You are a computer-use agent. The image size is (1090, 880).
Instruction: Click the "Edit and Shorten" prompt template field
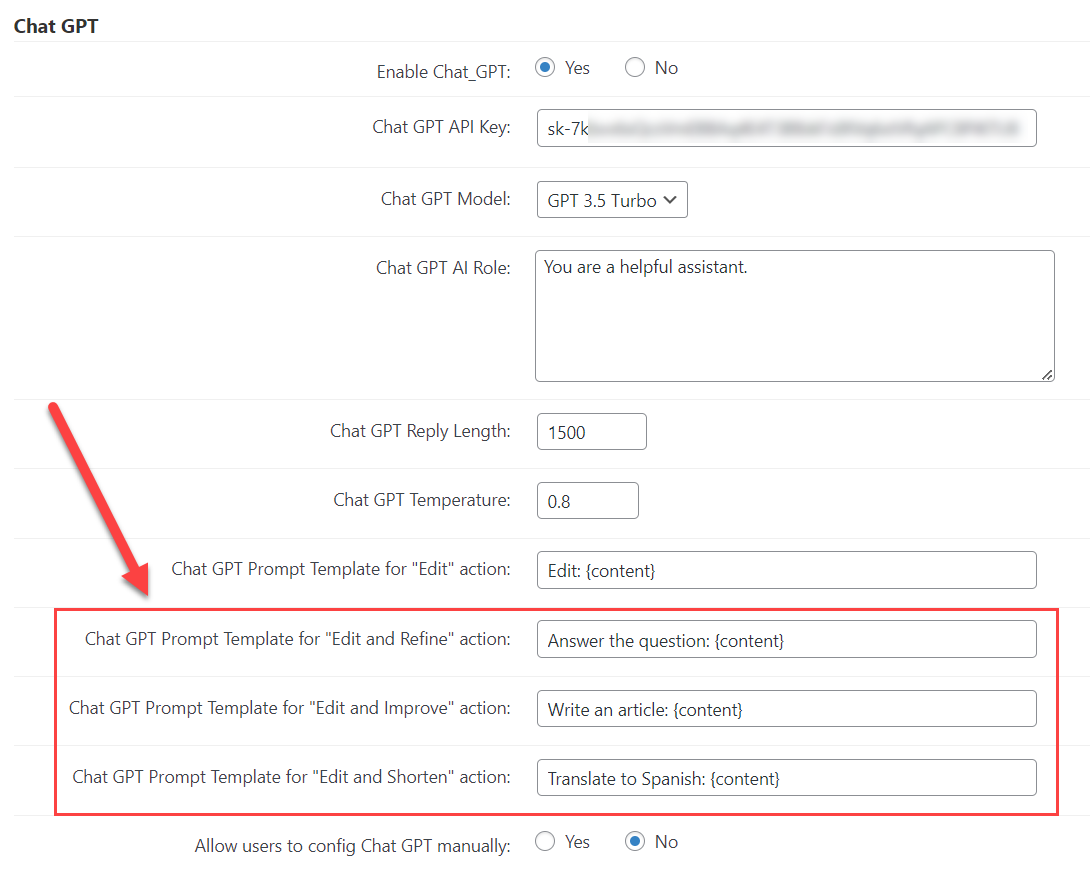(786, 778)
